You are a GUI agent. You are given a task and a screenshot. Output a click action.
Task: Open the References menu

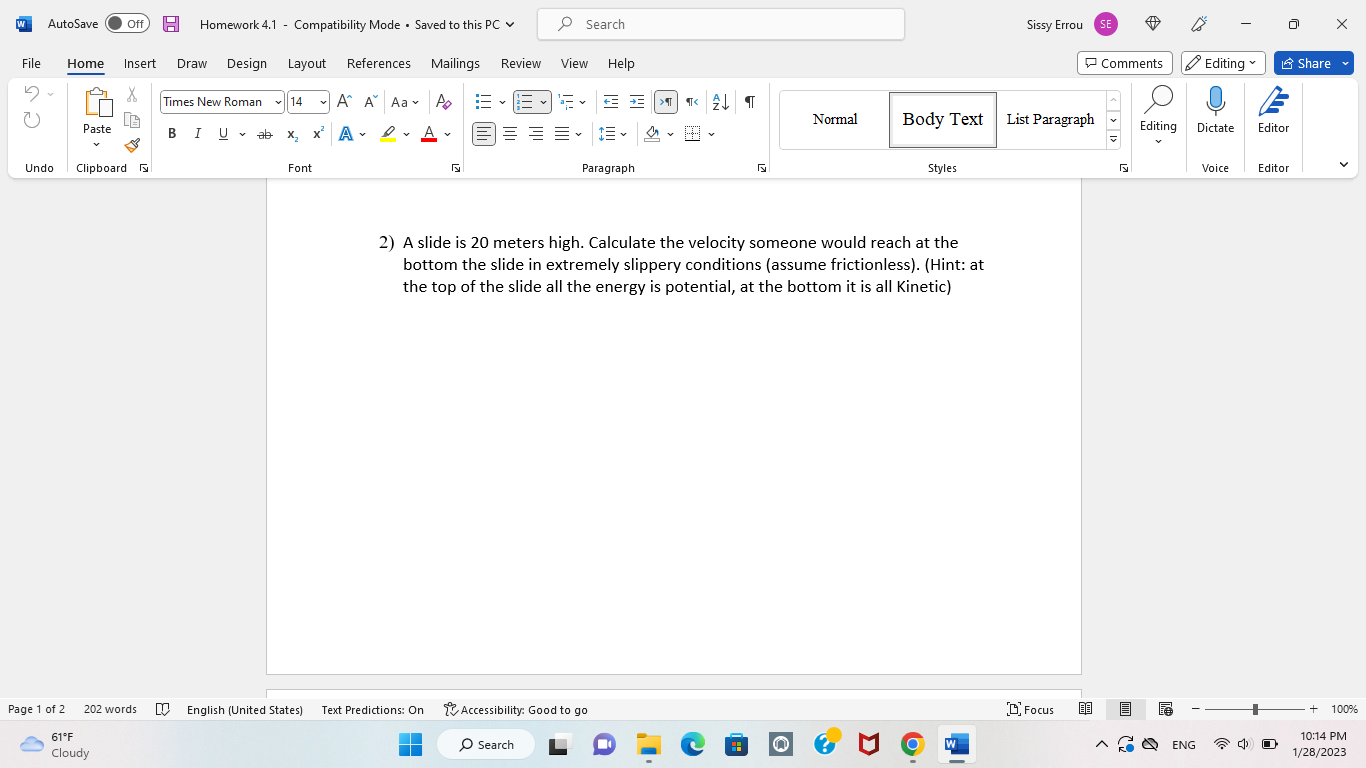point(378,63)
